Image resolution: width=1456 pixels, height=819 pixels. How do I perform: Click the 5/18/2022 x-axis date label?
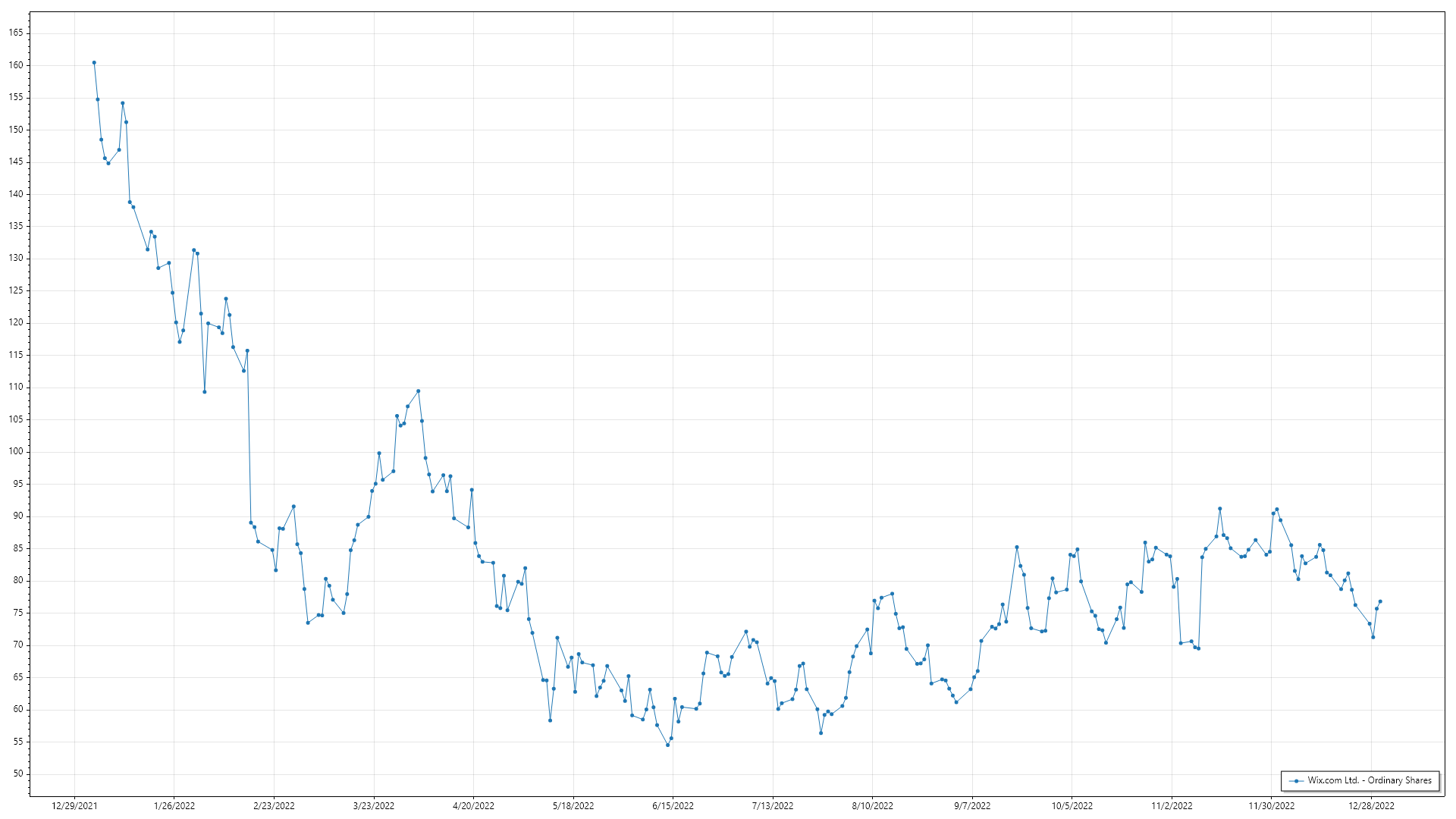(573, 806)
